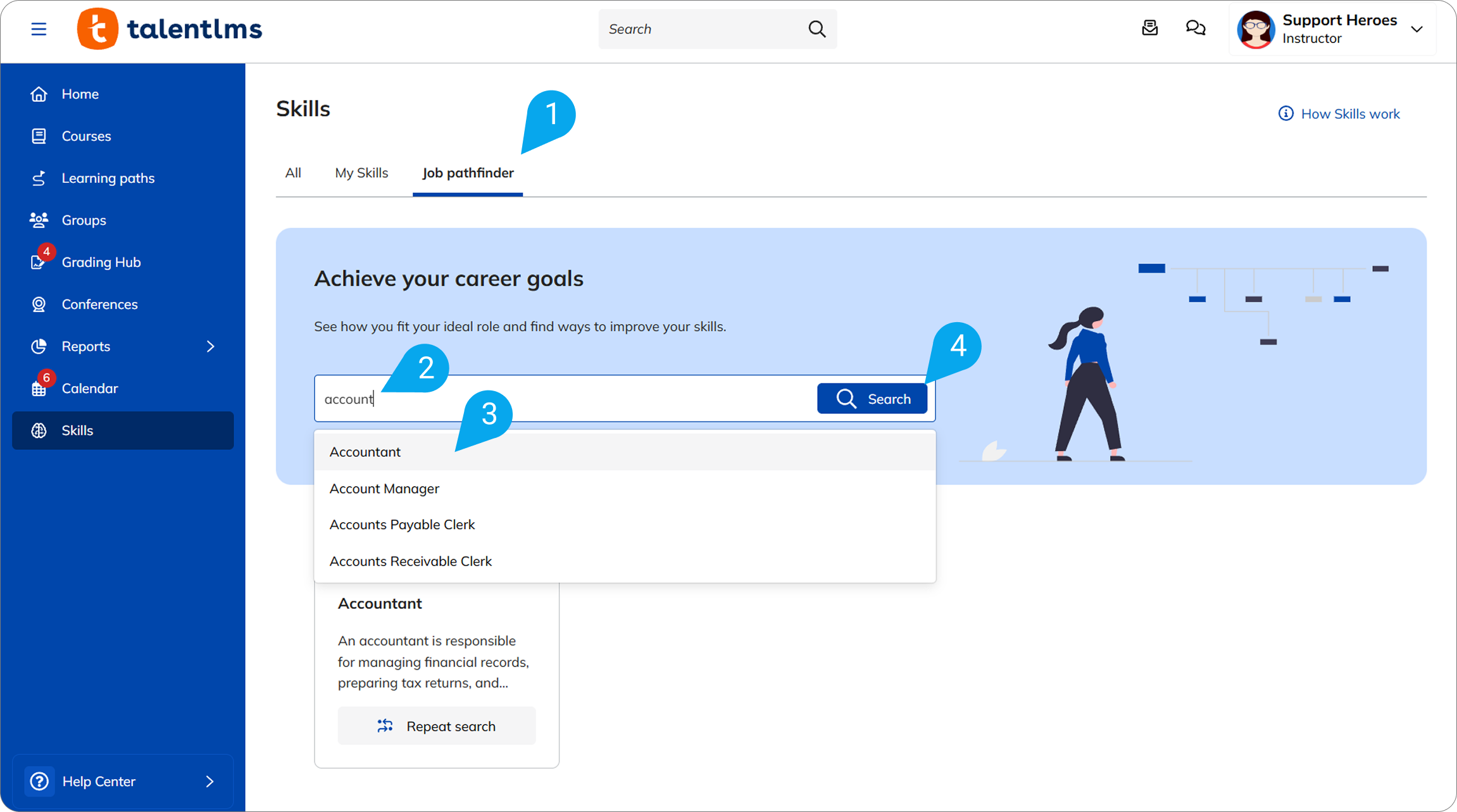Open the messages inbox icon
This screenshot has height=812, width=1457.
tap(1149, 28)
